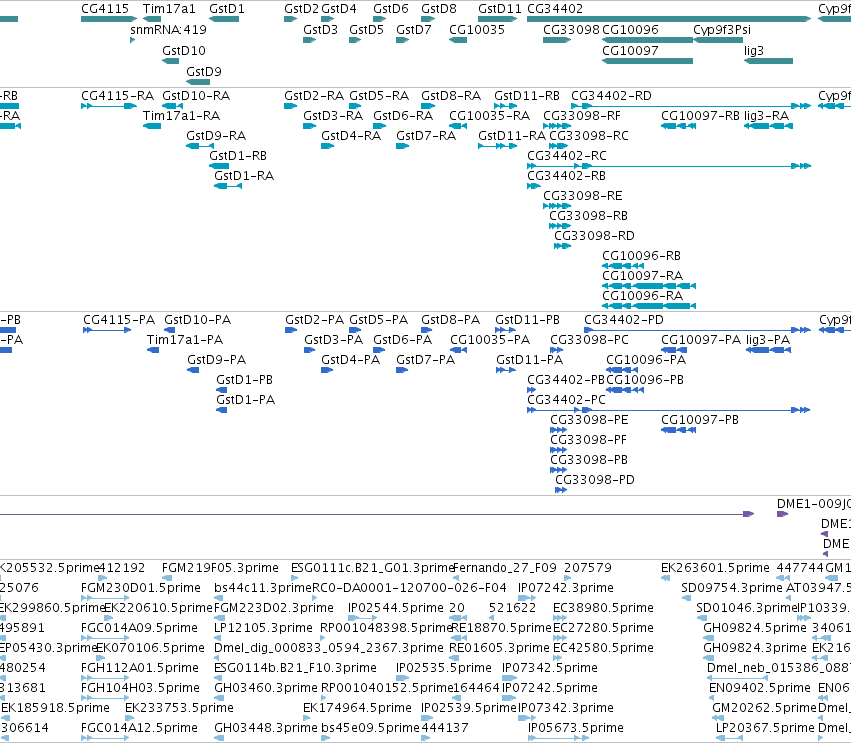Click the GstD10-RA transcript label
The height and width of the screenshot is (743, 851).
tap(196, 96)
